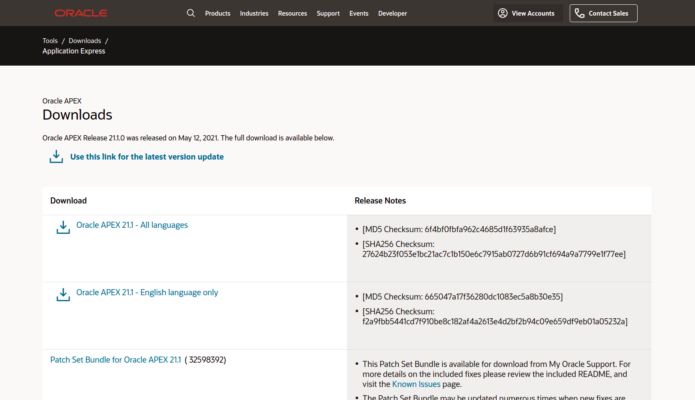Open 'Use this link for the latest version update'
This screenshot has width=695, height=400.
(x=147, y=157)
